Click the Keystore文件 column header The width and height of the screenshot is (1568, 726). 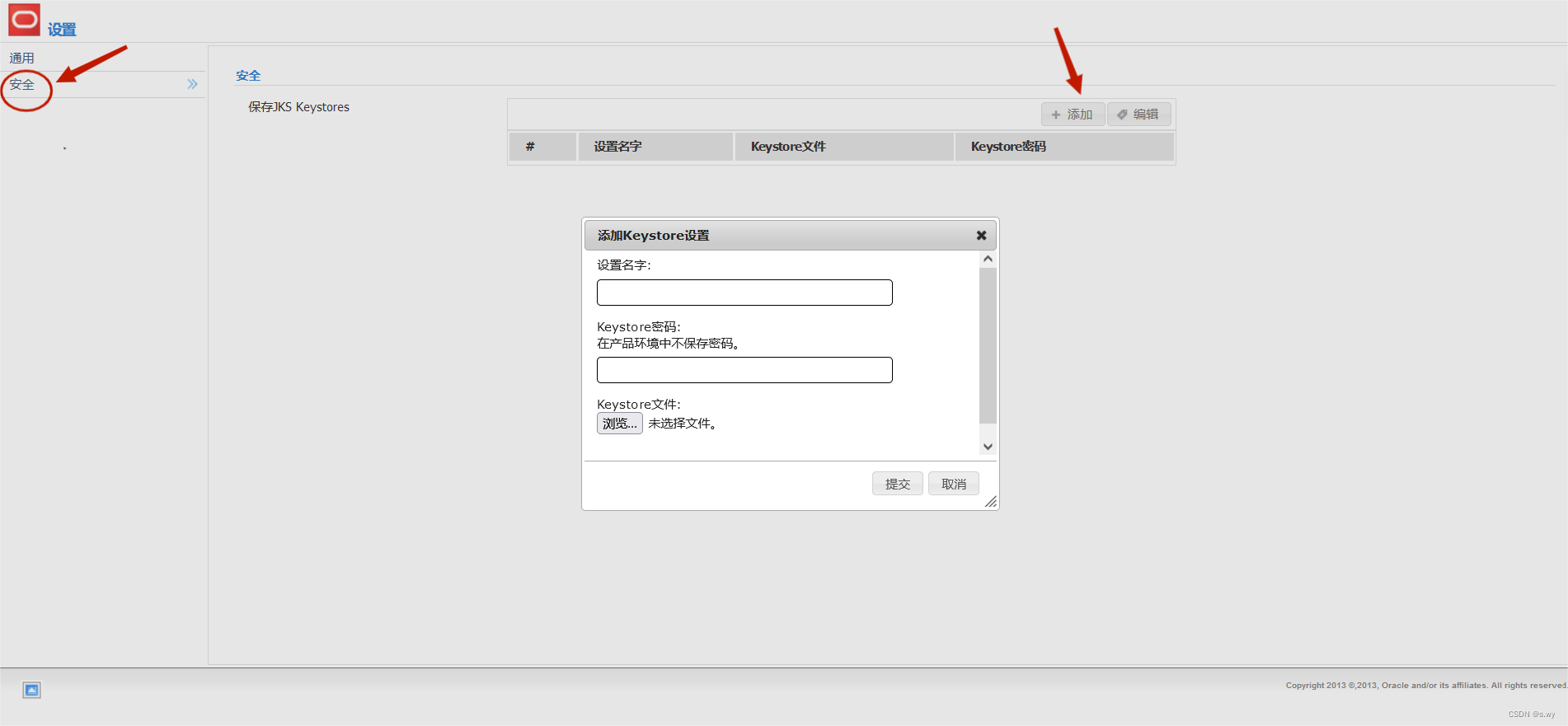coord(844,147)
